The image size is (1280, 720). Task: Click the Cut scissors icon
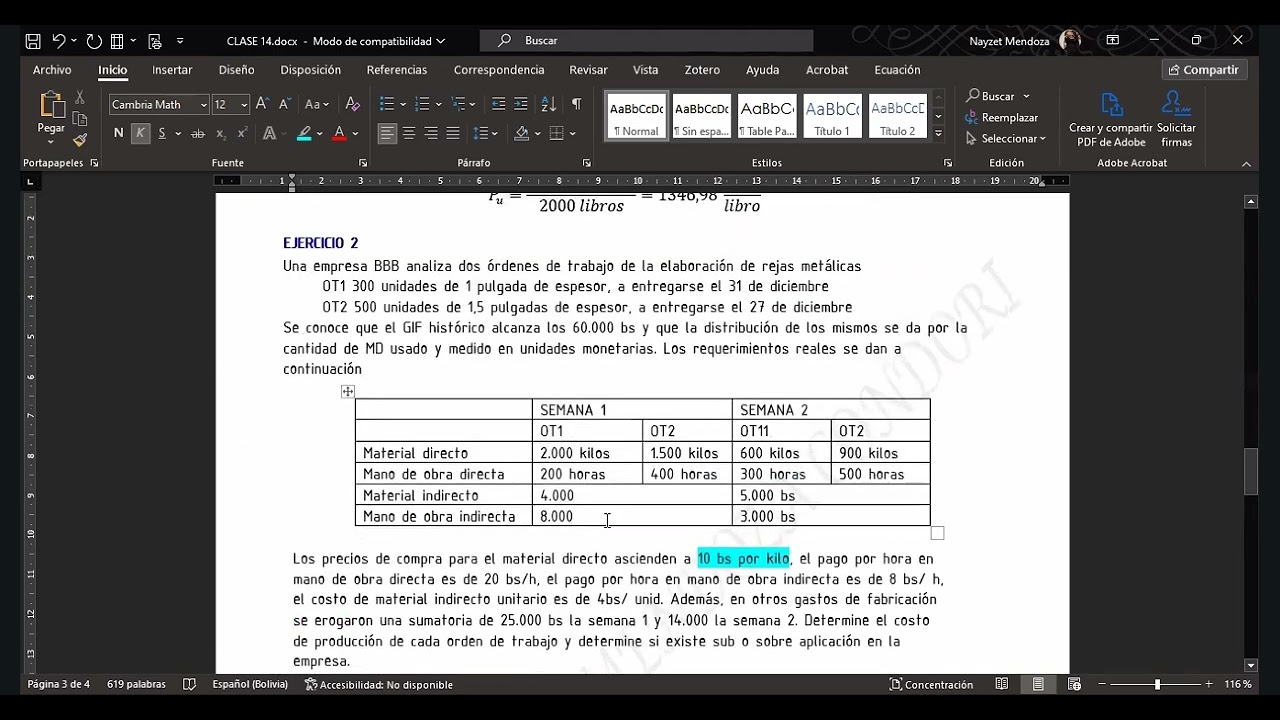[x=80, y=98]
